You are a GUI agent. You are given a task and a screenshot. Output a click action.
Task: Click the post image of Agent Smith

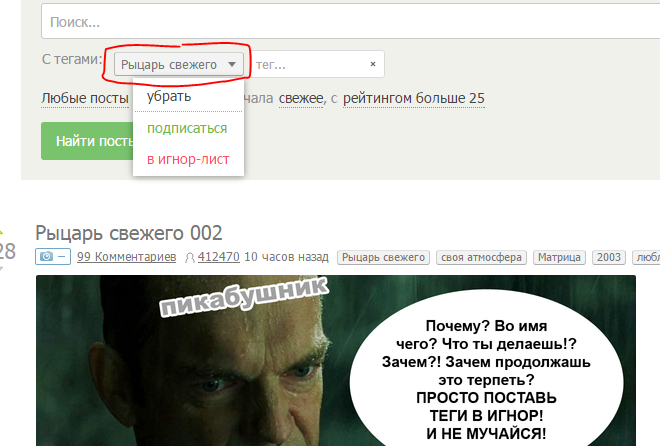[335, 361]
